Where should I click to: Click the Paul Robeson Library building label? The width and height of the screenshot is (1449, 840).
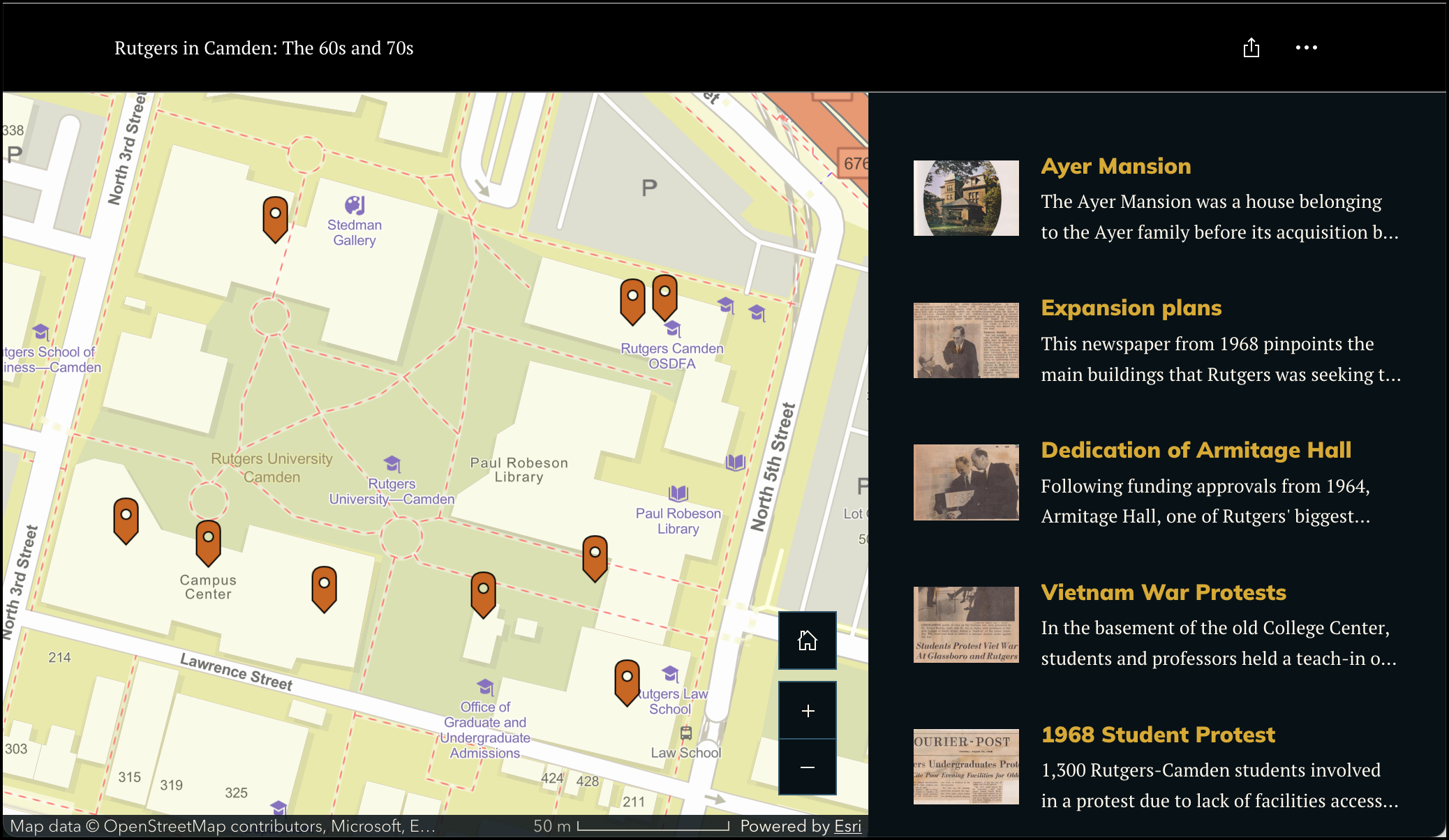(x=519, y=470)
